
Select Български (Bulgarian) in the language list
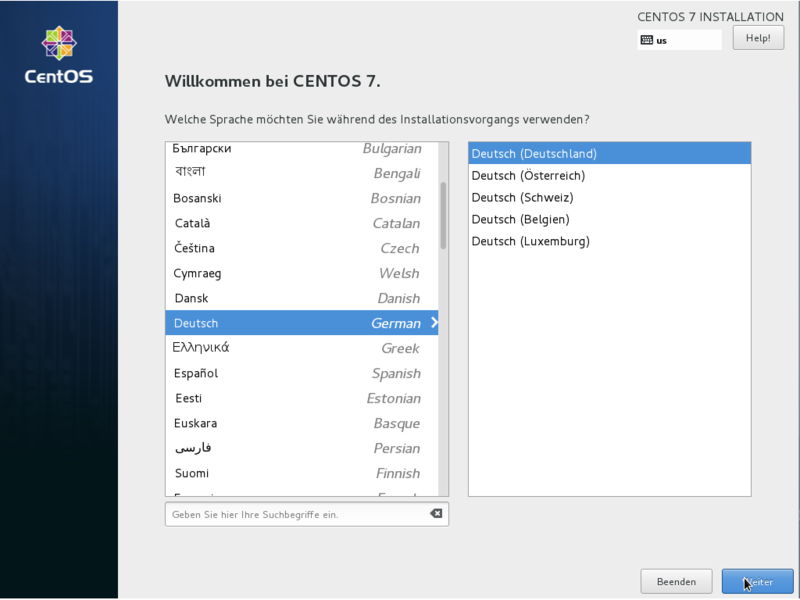click(x=302, y=148)
